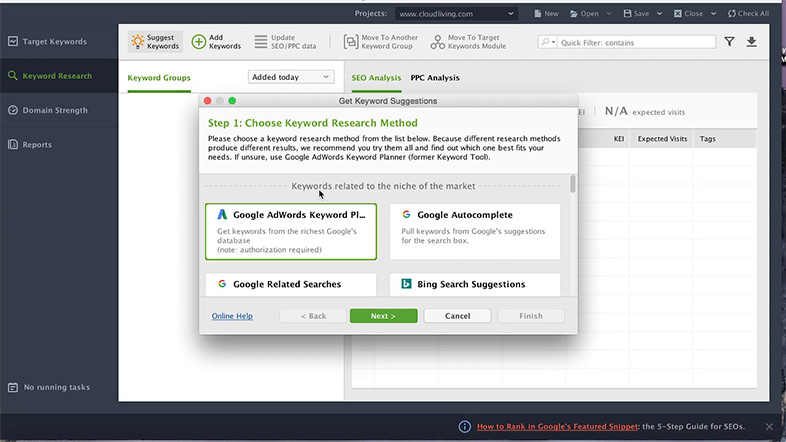
Task: Switch to SEO Analysis tab
Action: tap(376, 78)
